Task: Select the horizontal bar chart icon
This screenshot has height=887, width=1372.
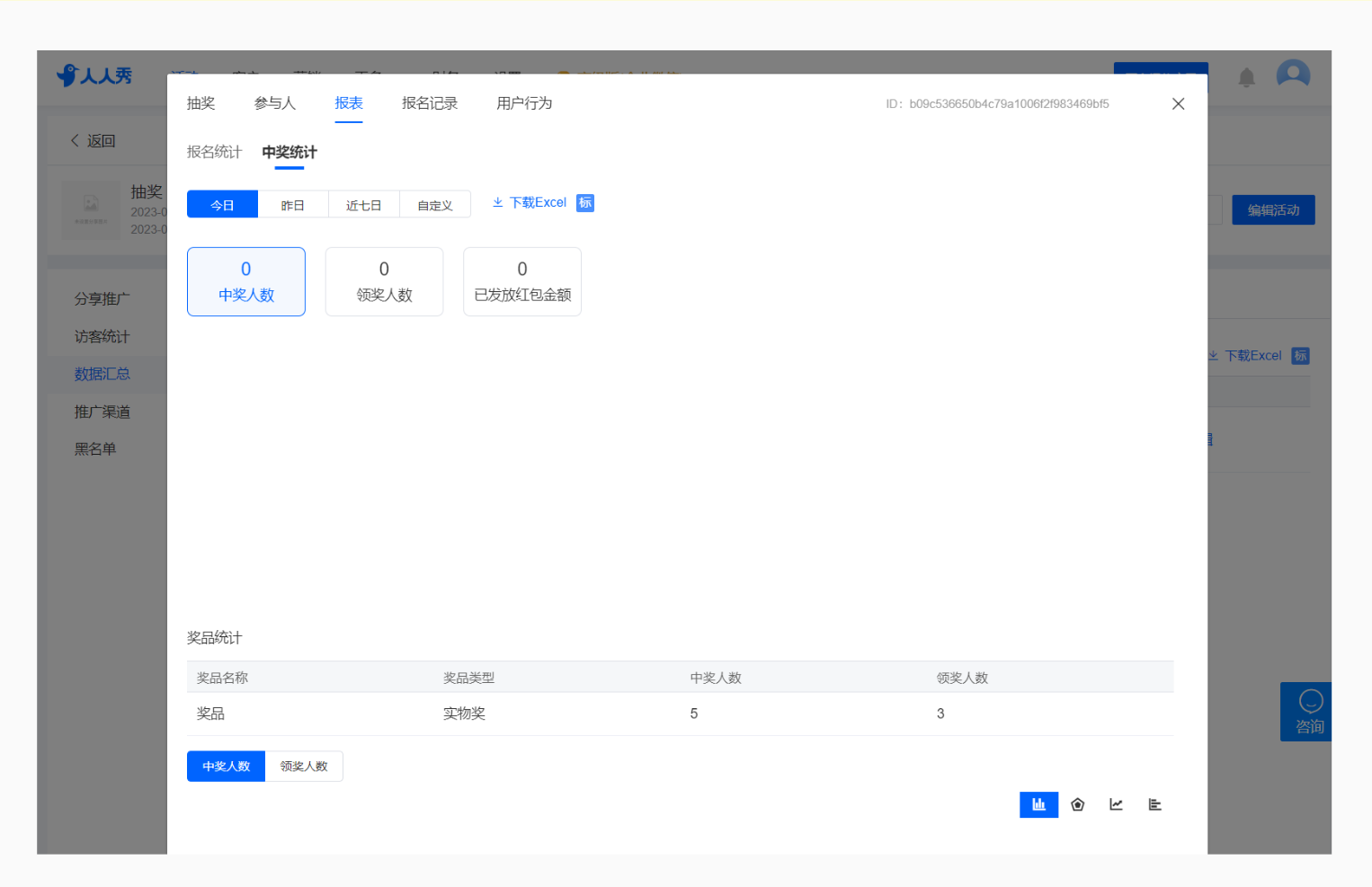Action: pos(1154,804)
